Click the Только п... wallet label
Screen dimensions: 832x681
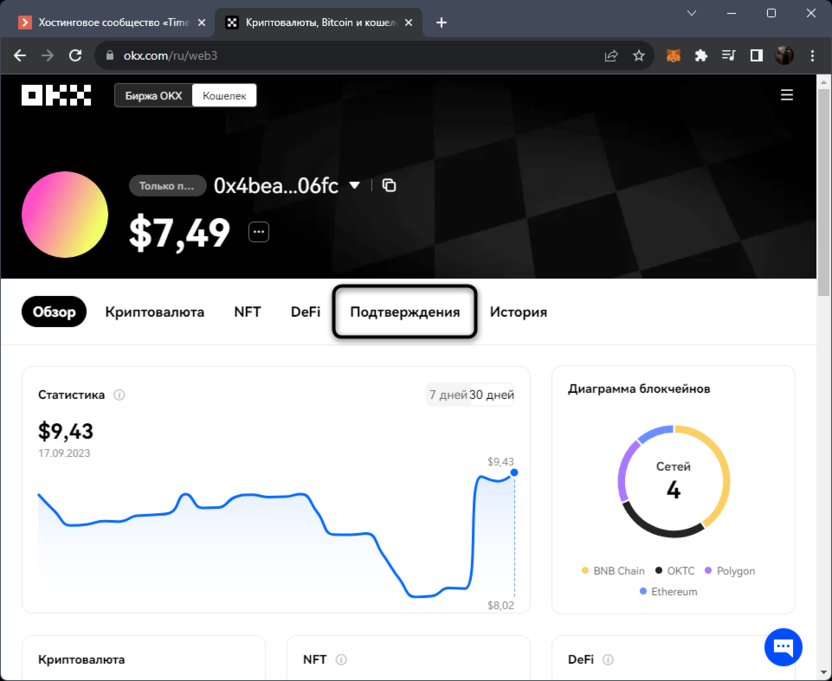coord(167,186)
